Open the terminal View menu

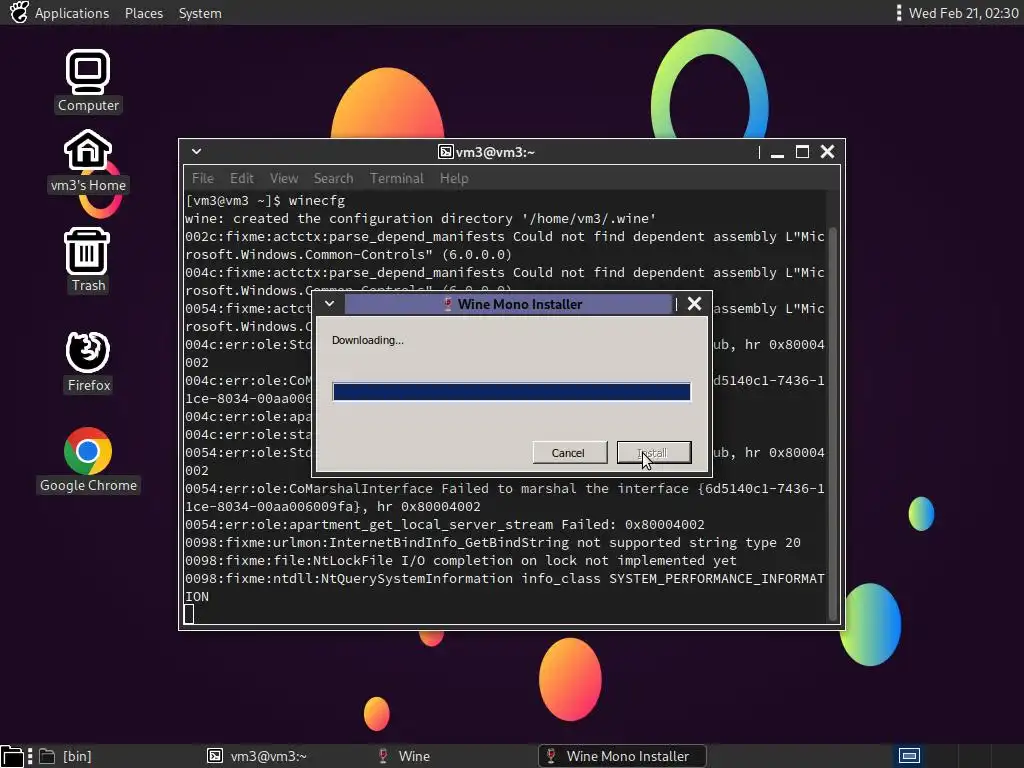pyautogui.click(x=284, y=178)
